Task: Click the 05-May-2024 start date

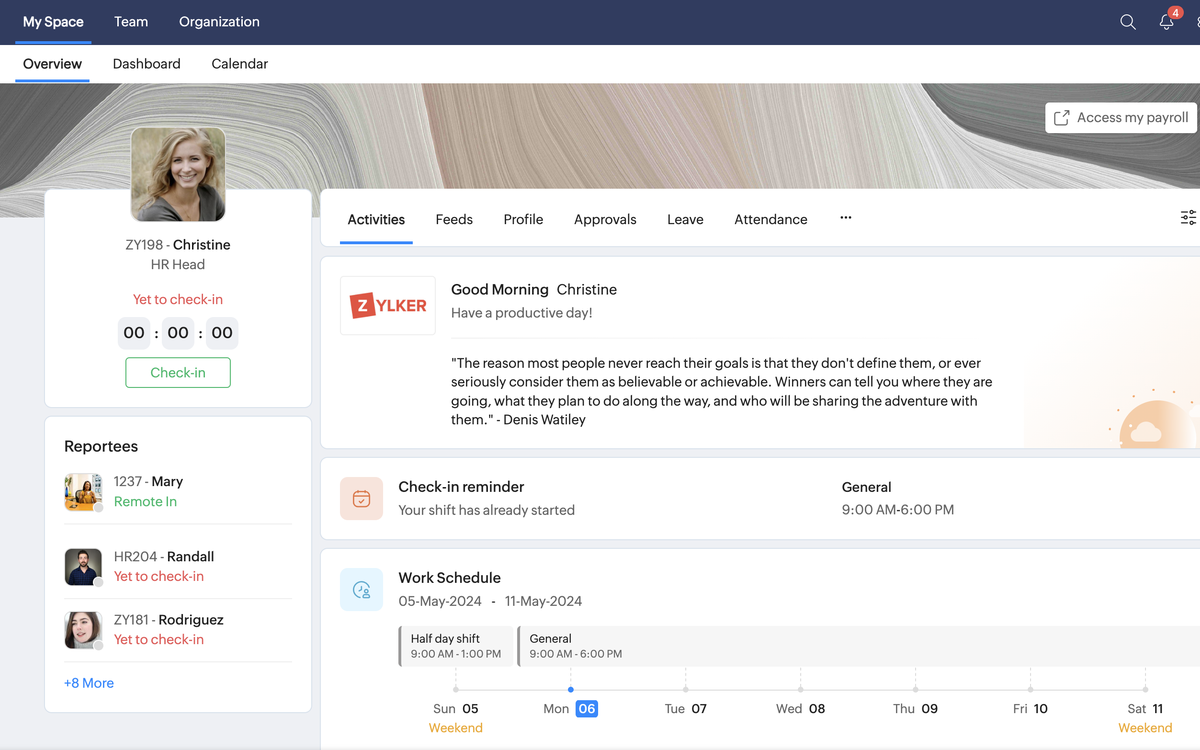Action: 440,601
